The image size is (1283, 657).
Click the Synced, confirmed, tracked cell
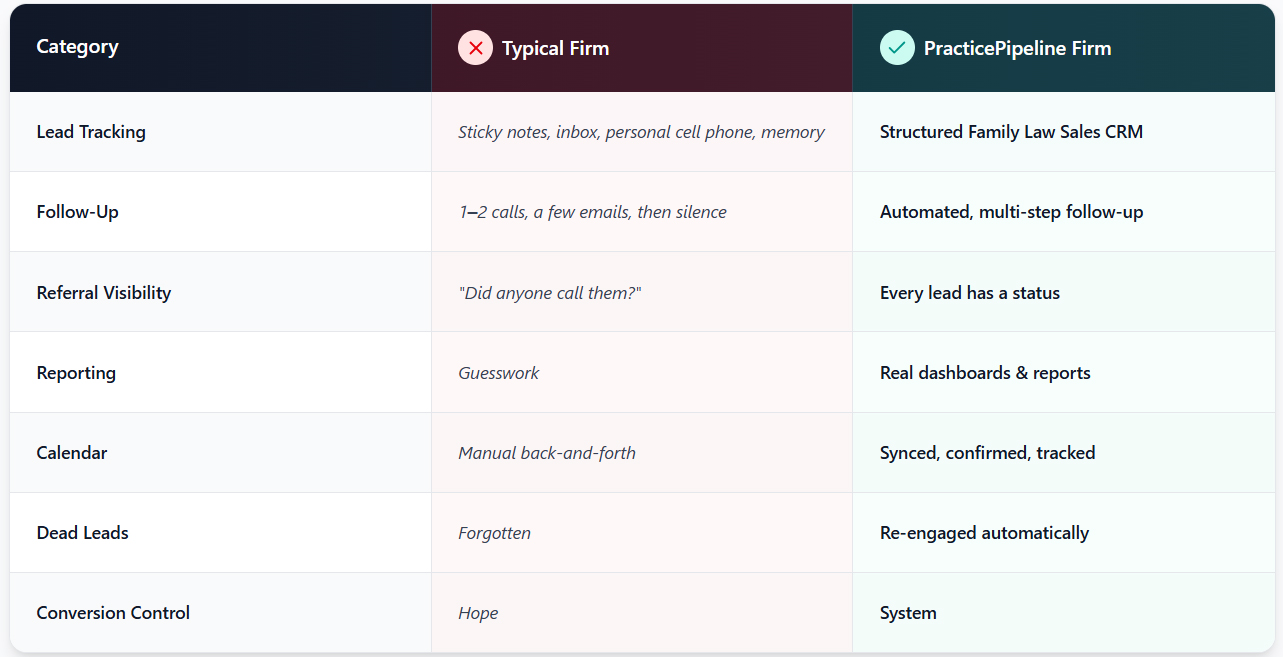point(987,453)
